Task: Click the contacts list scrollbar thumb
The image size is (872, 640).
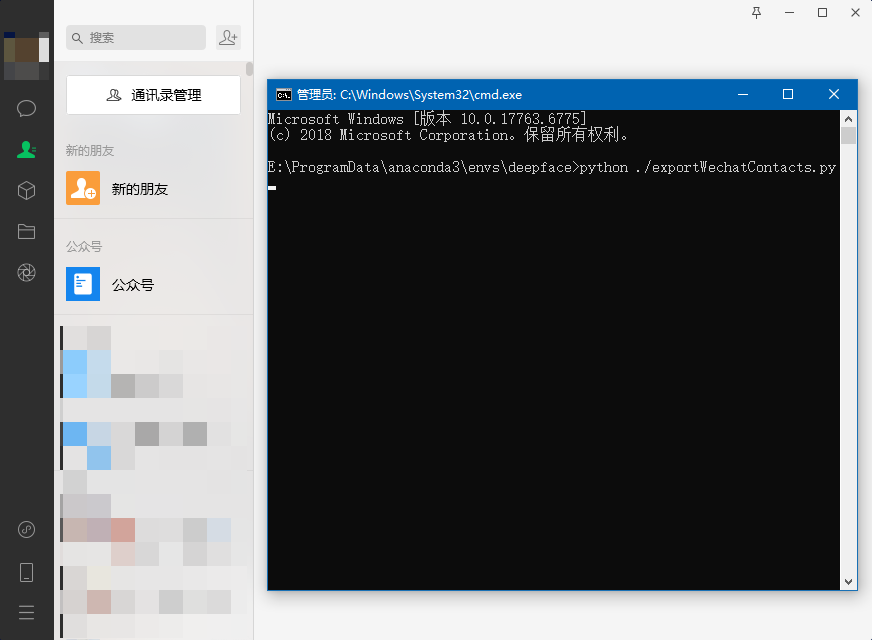Action: (x=249, y=69)
